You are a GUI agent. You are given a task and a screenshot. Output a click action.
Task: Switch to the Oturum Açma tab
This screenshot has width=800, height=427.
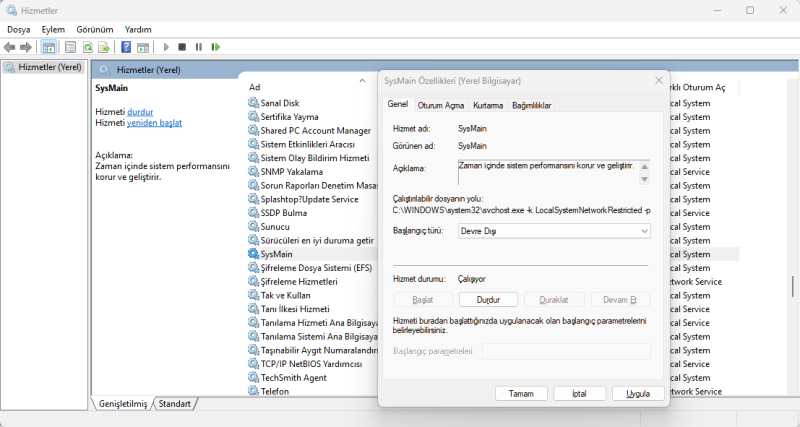pos(440,105)
